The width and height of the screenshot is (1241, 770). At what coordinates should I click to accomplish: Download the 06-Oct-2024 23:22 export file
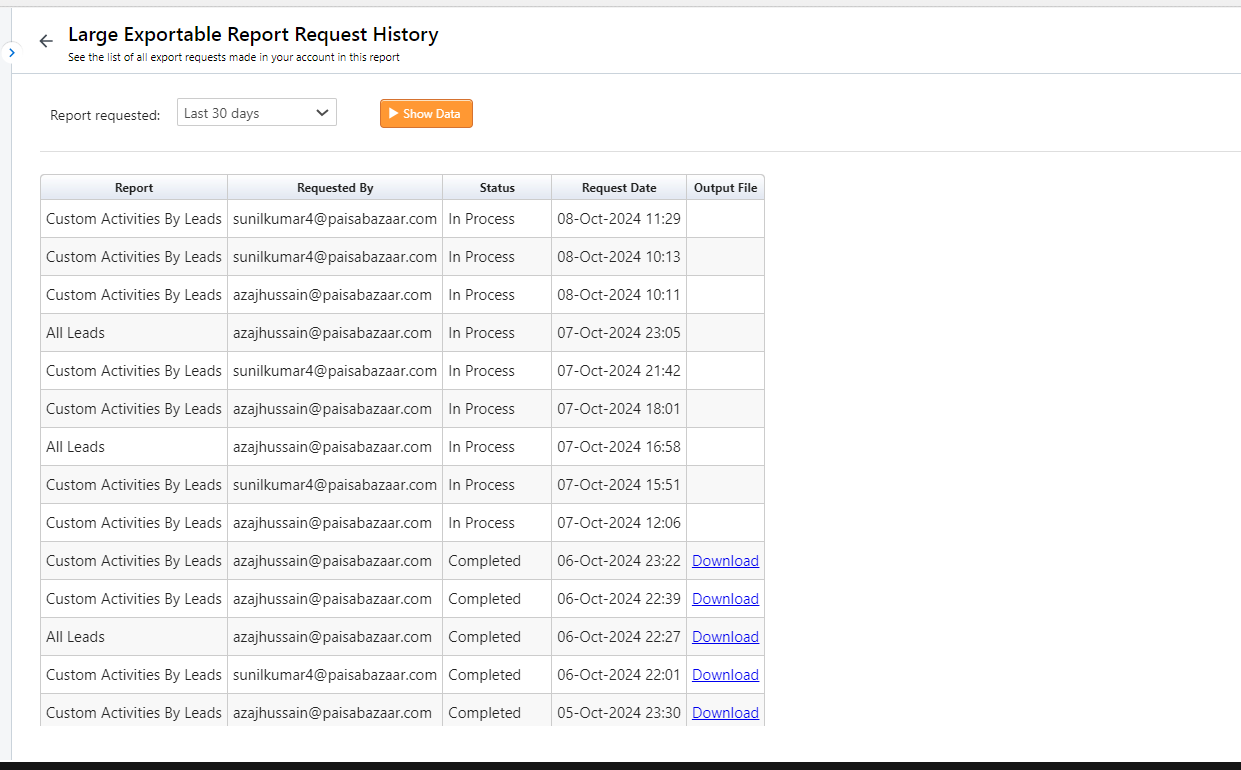pyautogui.click(x=725, y=561)
